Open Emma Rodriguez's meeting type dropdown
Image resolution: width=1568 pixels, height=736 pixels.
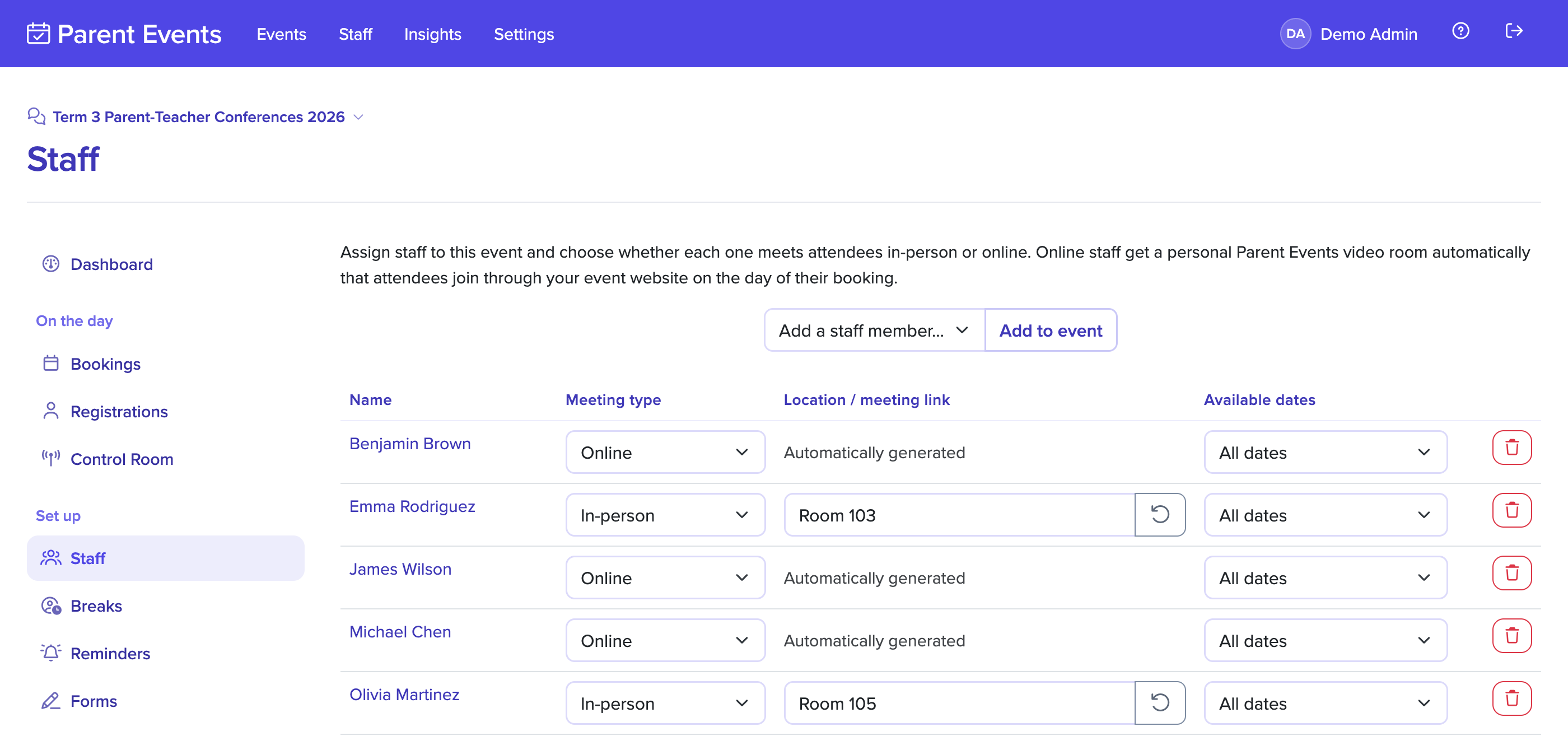tap(665, 515)
